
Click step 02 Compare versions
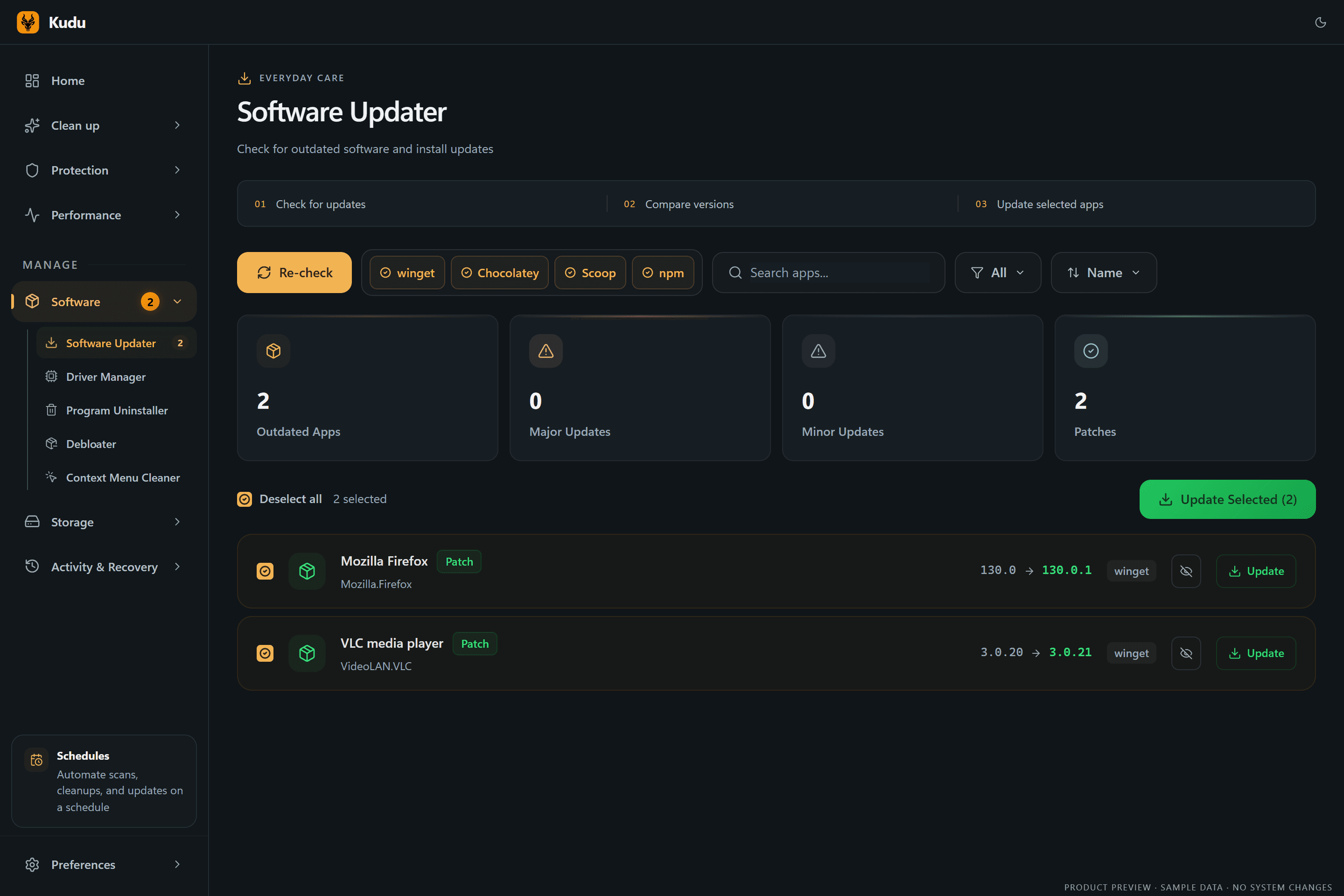tap(678, 204)
